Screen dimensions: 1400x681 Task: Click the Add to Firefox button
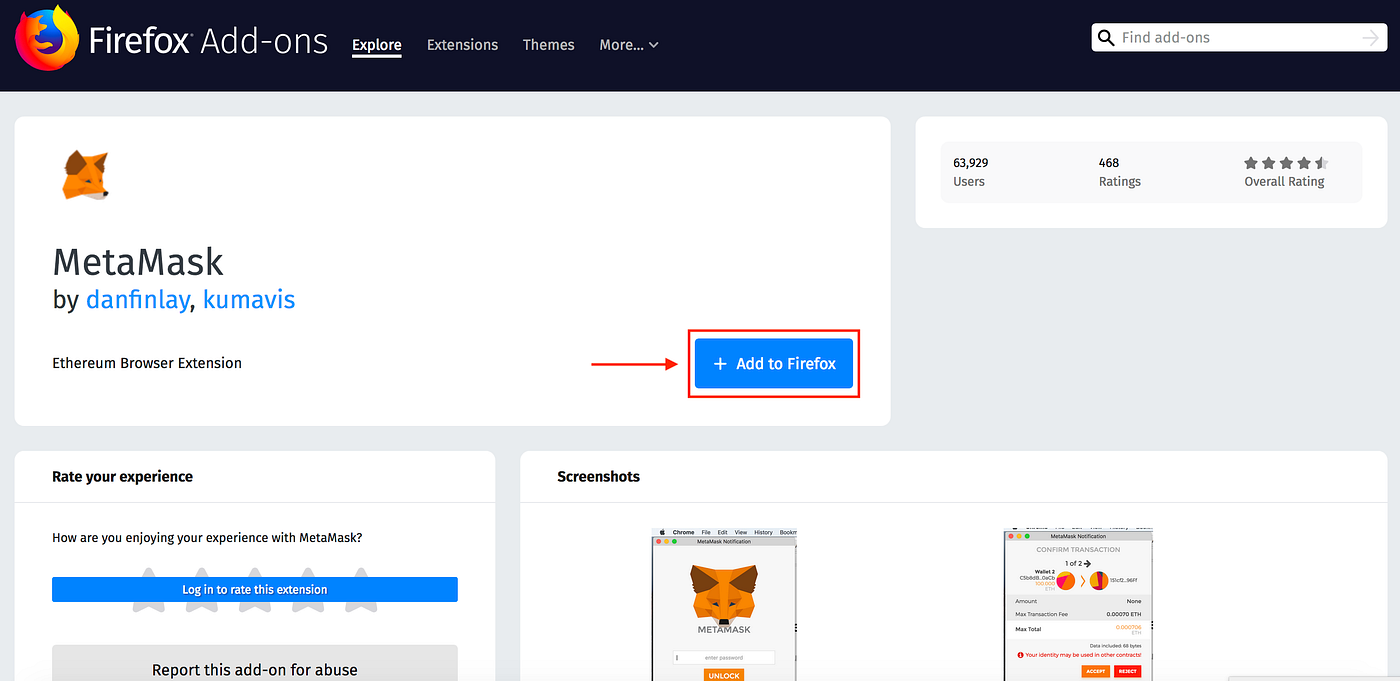coord(774,364)
